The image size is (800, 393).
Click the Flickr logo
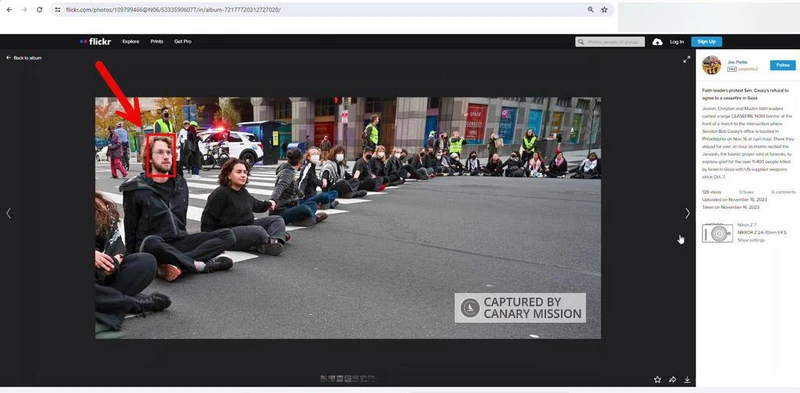pyautogui.click(x=95, y=42)
